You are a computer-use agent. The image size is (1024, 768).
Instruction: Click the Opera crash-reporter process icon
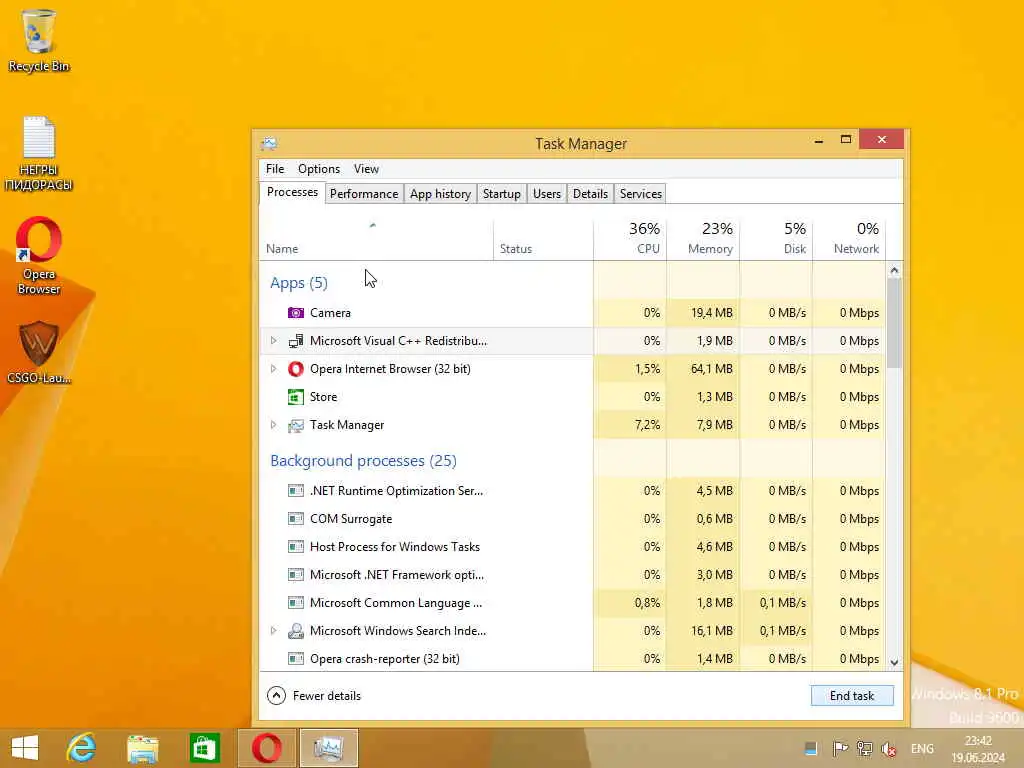(296, 658)
